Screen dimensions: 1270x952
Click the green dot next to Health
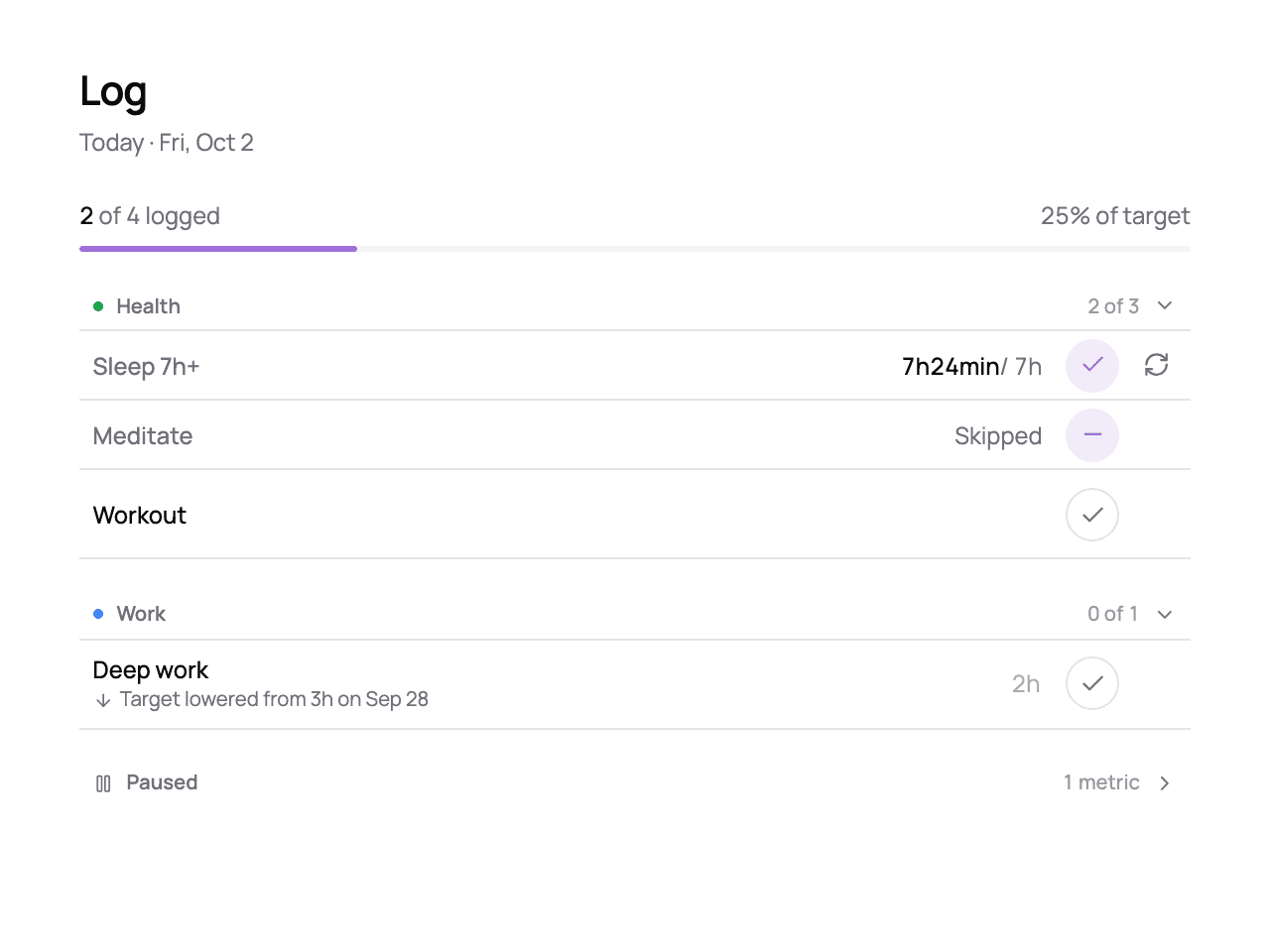98,306
